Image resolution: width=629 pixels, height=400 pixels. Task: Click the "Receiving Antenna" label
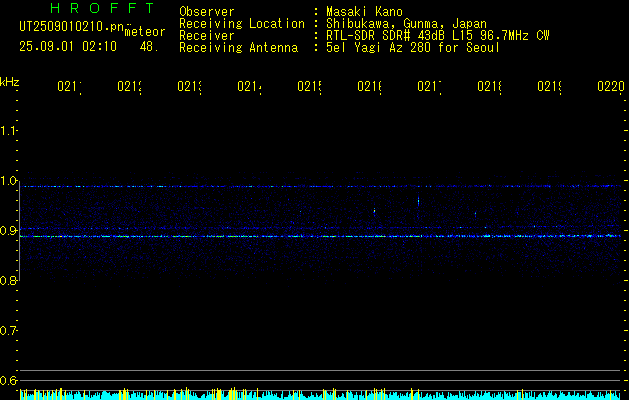(238, 48)
